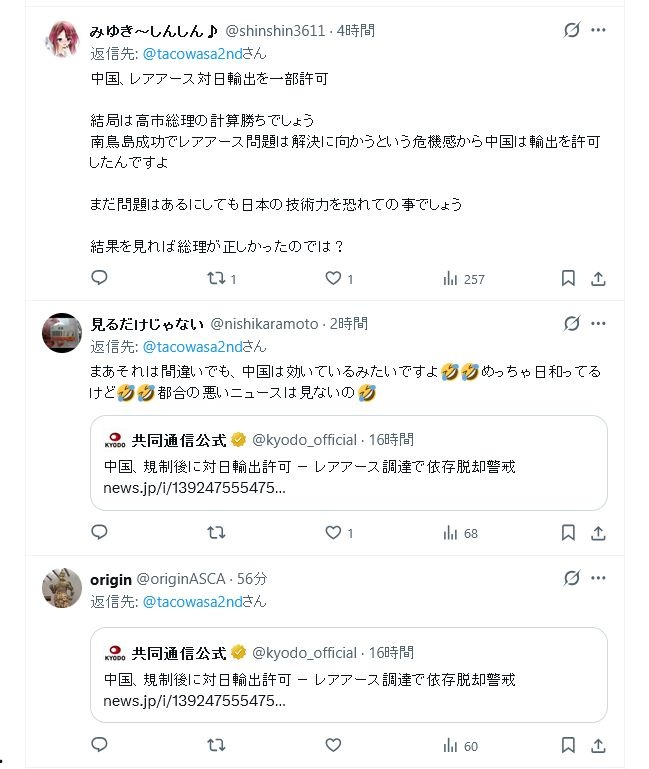
Task: Bookmark the originASCA post
Action: (568, 745)
